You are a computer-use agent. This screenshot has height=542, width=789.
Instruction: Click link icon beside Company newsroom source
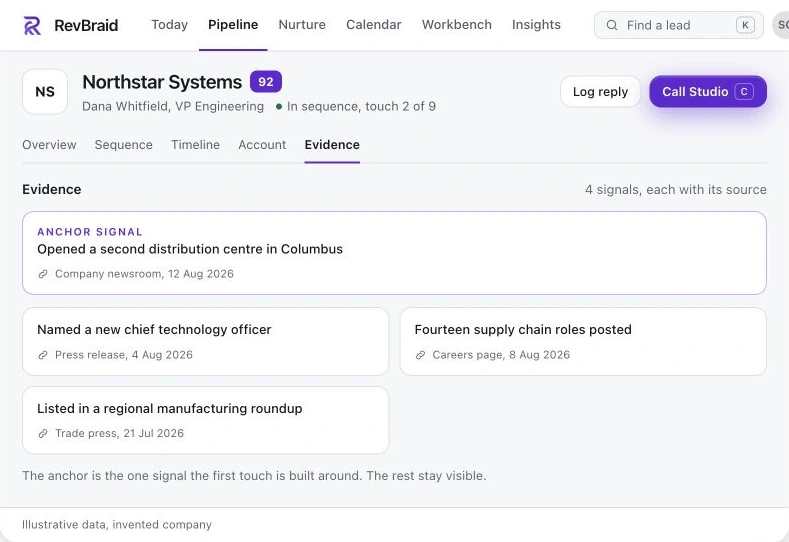[x=43, y=274]
